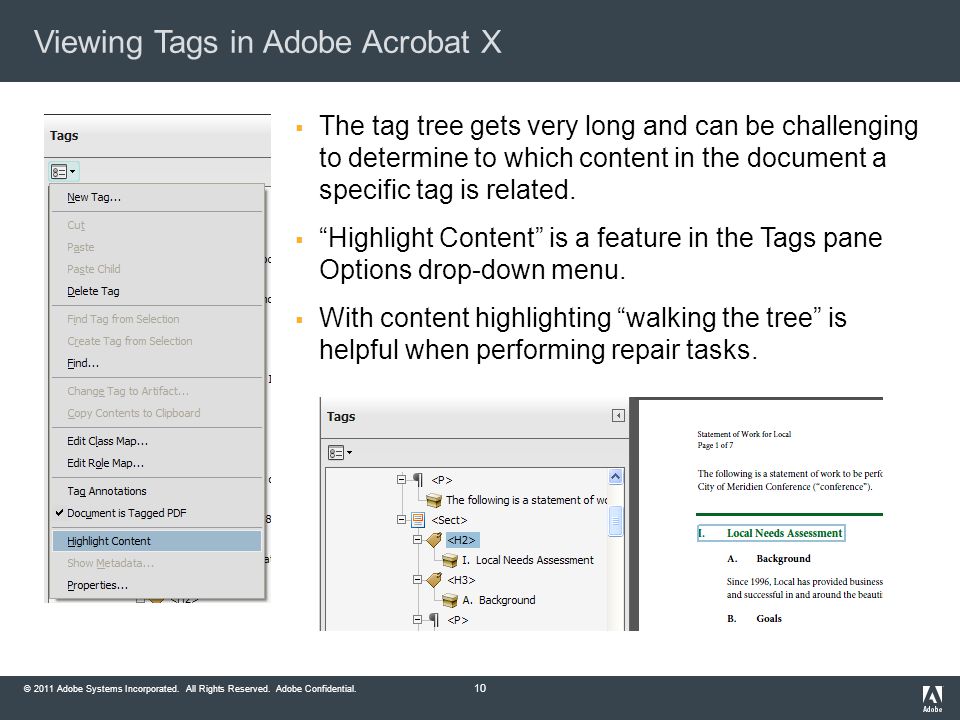Click the lower panel 'Tags' title
Viewport: 960px width, 720px height.
(341, 416)
